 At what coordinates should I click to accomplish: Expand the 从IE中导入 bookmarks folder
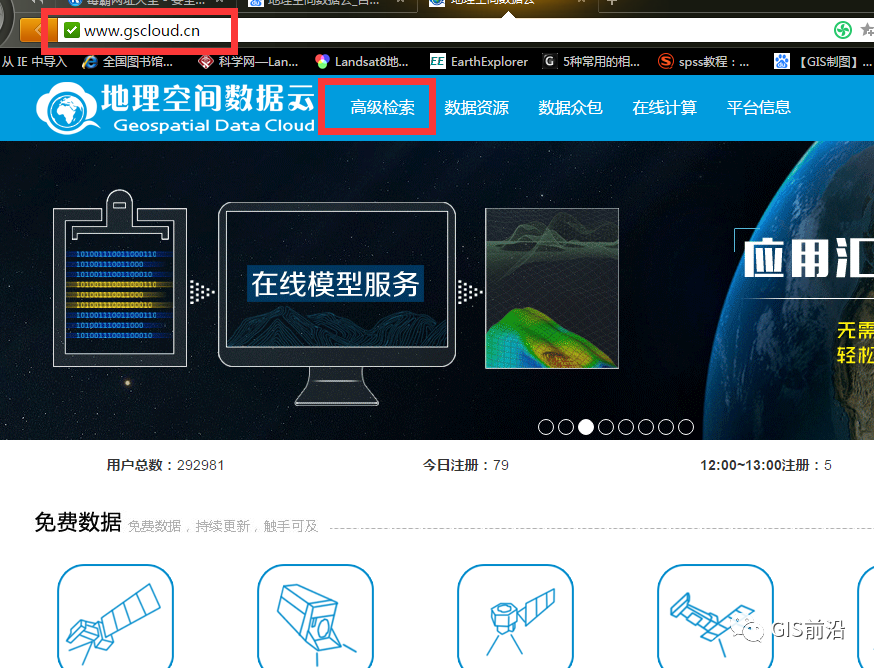point(35,61)
